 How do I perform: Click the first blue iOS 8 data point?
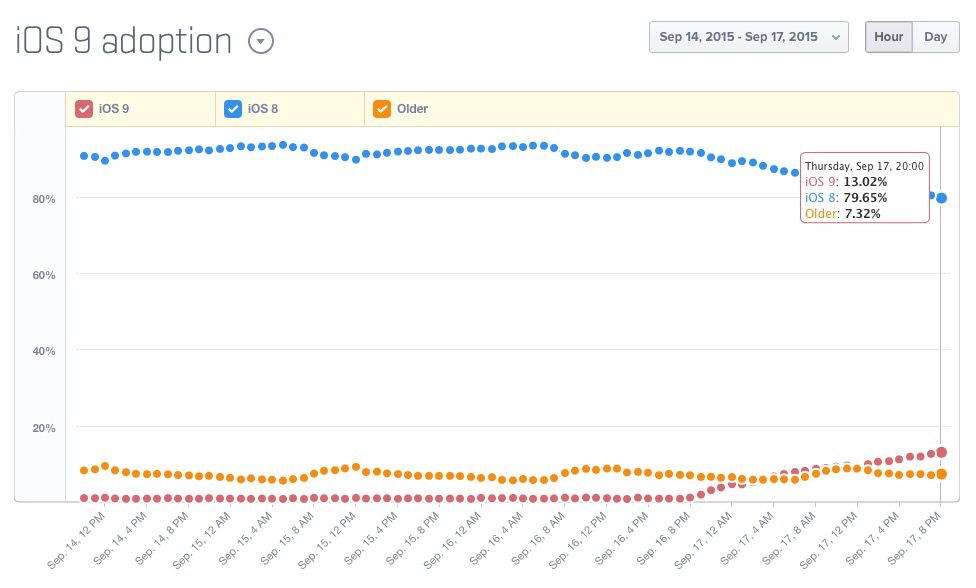pos(84,156)
